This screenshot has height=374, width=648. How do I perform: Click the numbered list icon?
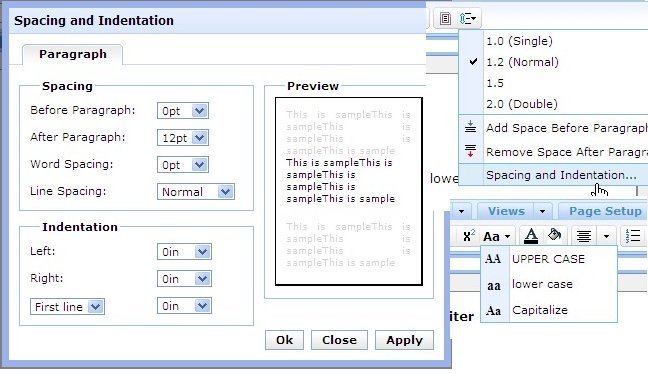click(x=633, y=236)
